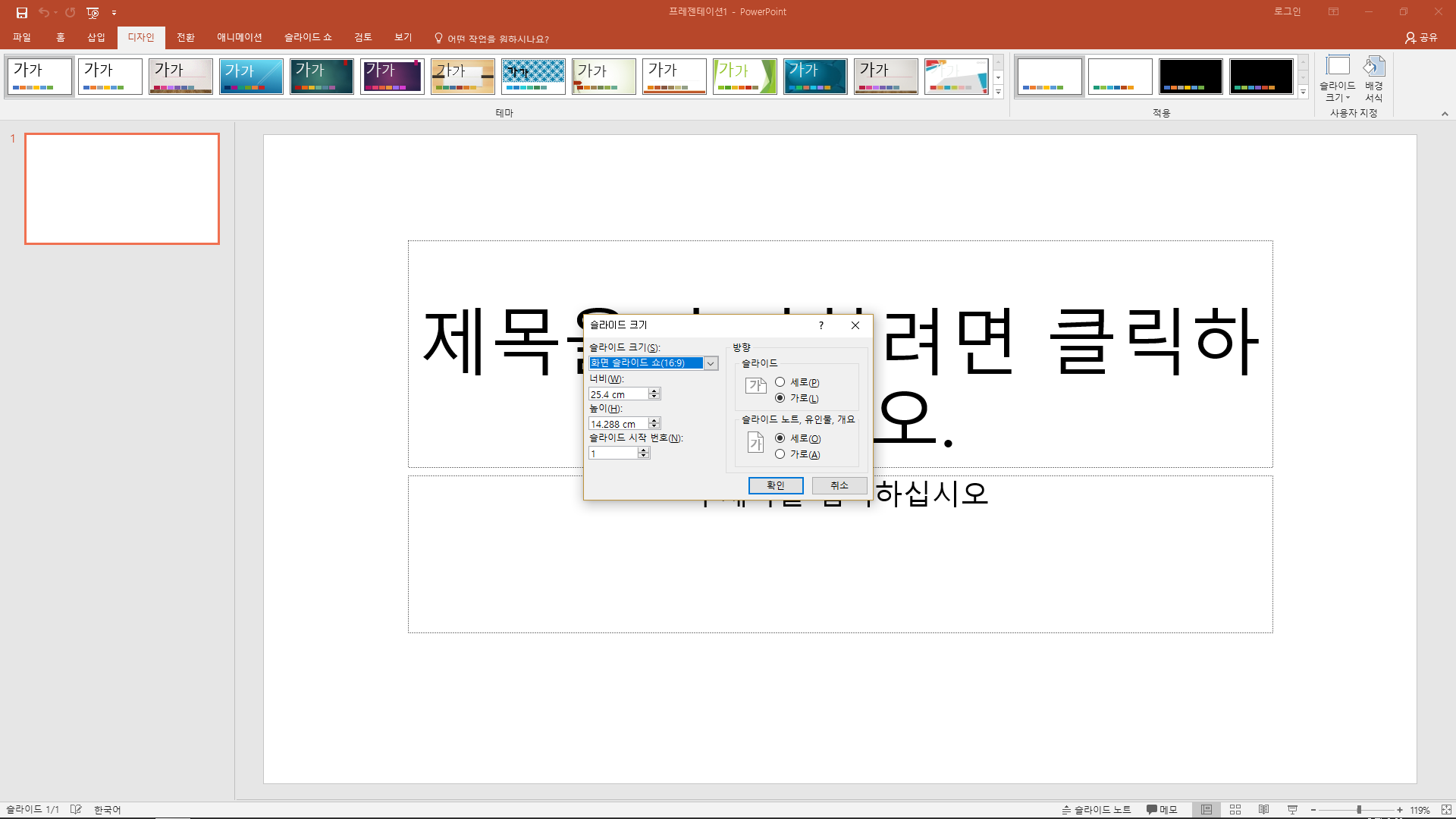Click the Save icon in quick access toolbar
1456x819 pixels.
22,12
